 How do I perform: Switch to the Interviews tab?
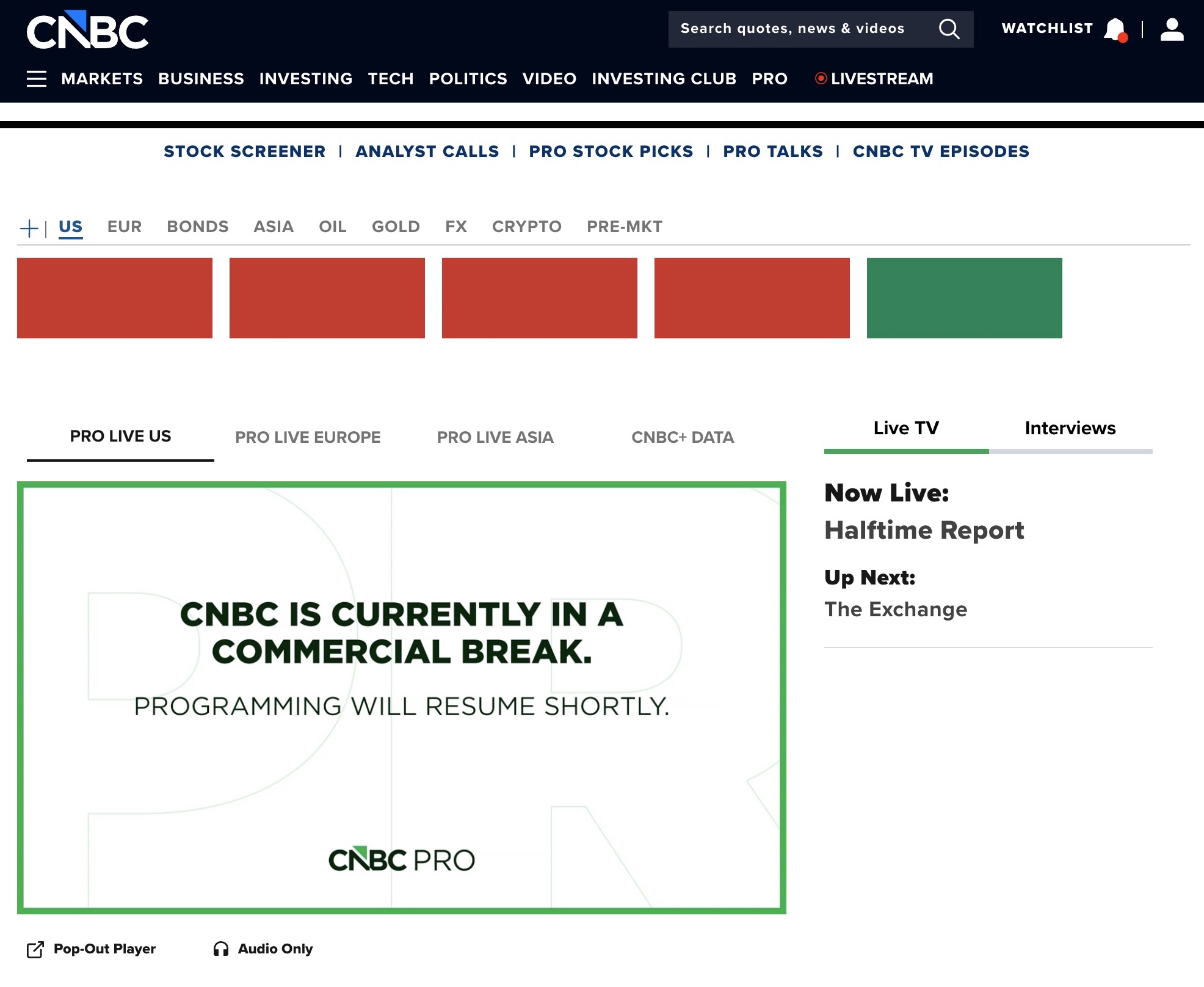pos(1070,428)
